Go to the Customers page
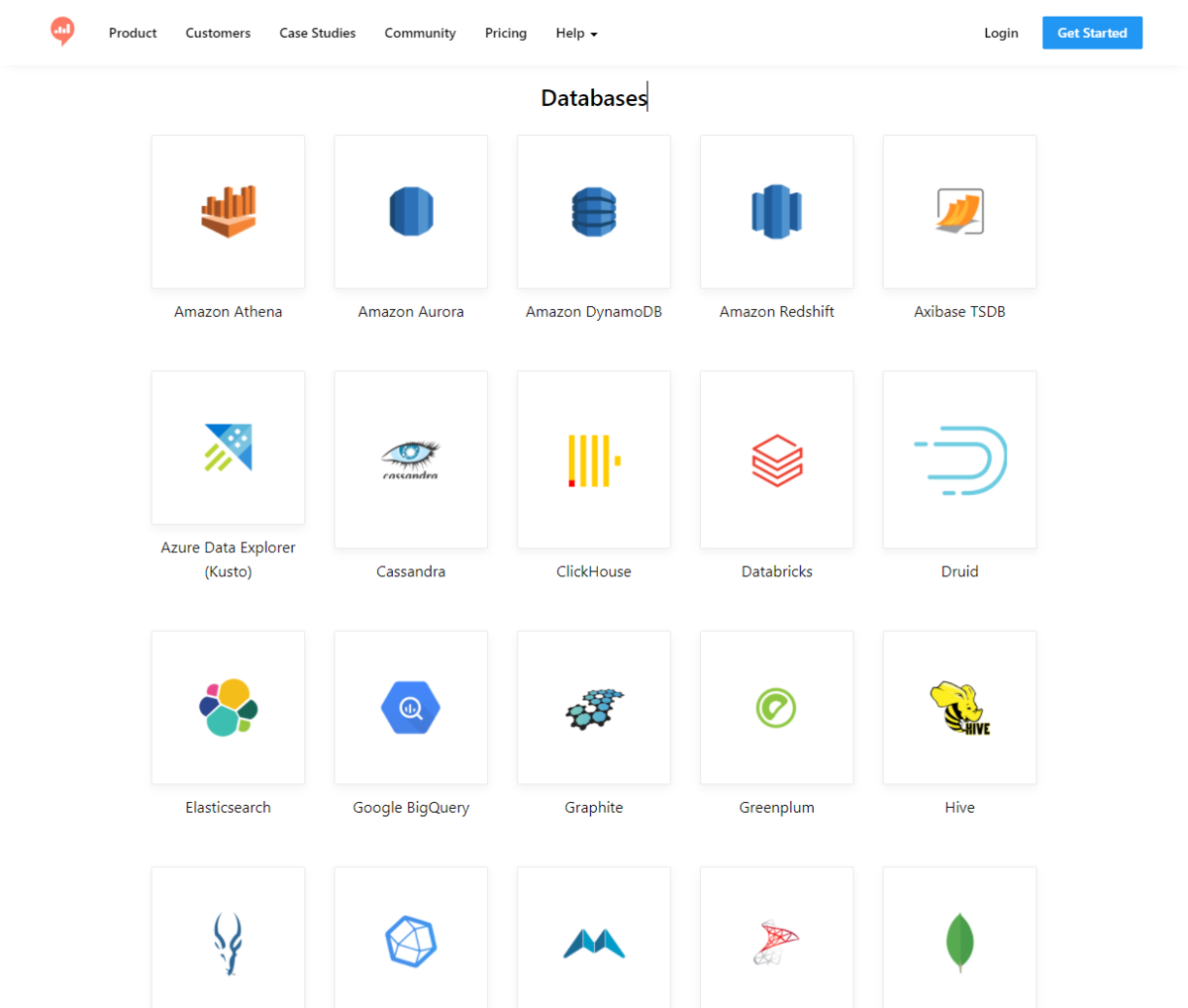This screenshot has height=1008, width=1188. [x=218, y=33]
